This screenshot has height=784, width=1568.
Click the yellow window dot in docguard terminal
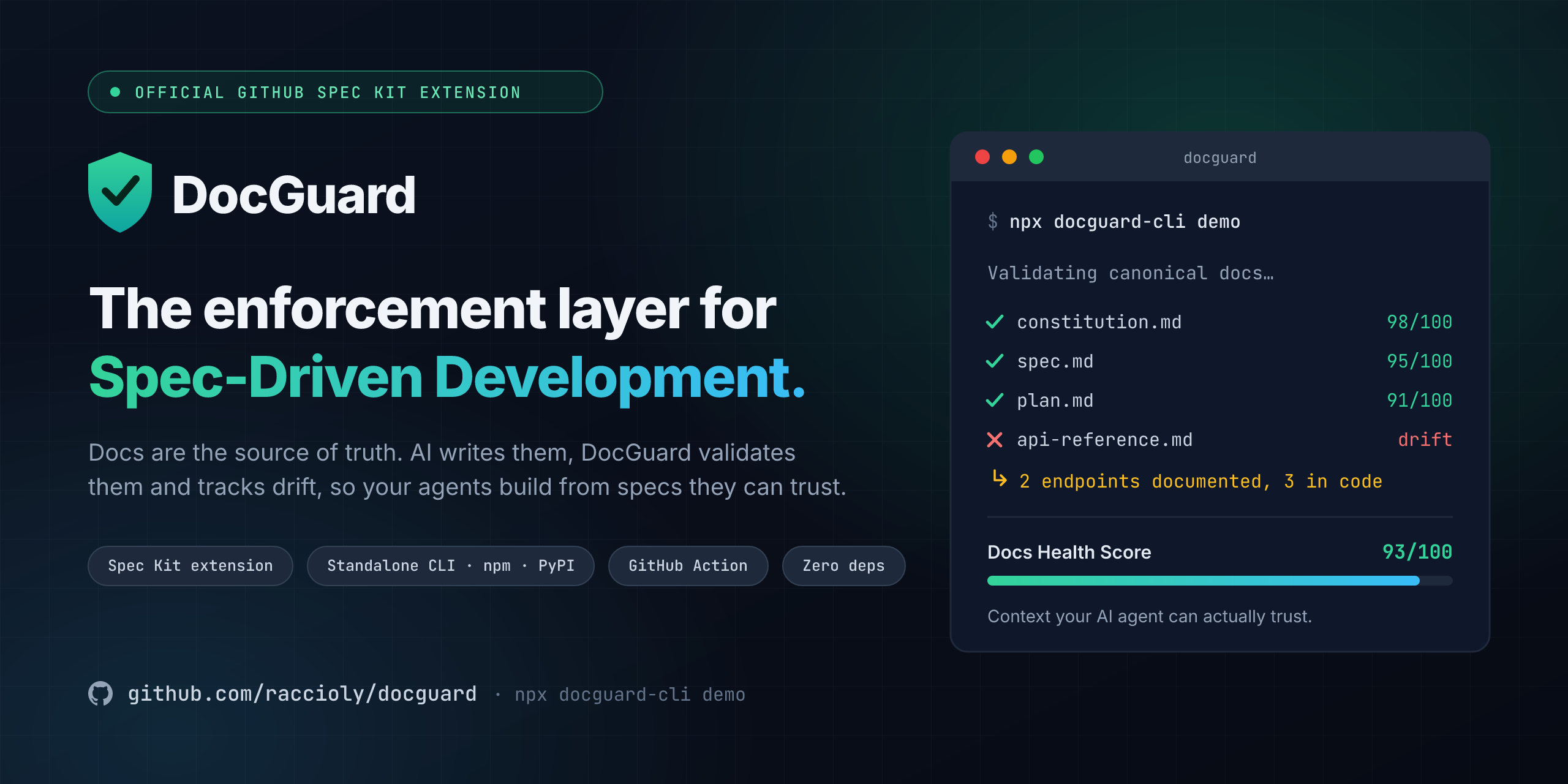[1009, 157]
